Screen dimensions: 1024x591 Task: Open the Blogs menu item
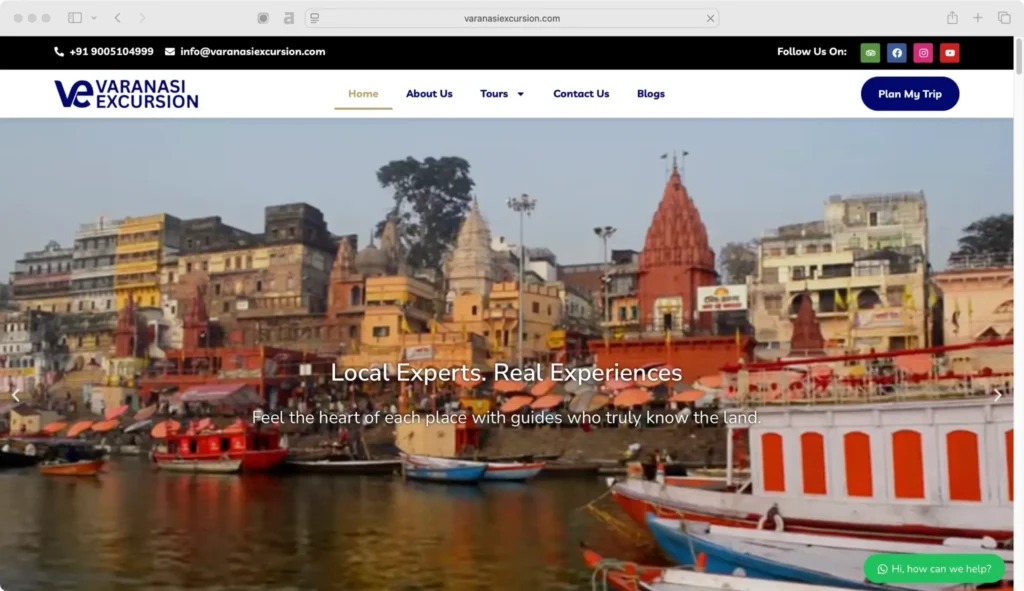tap(651, 93)
